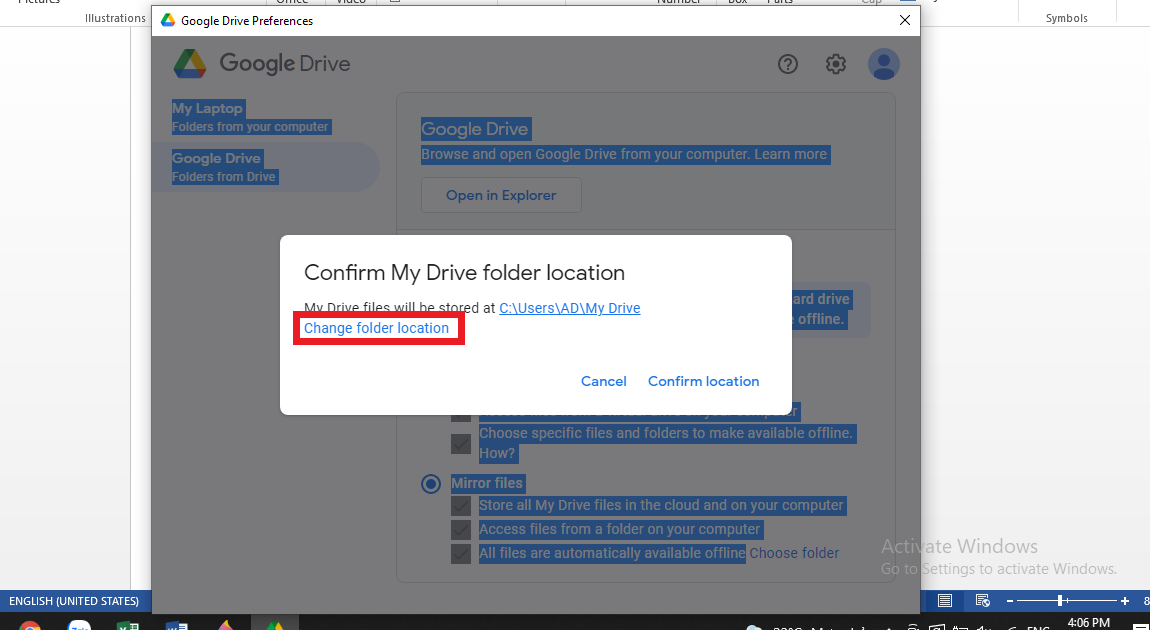Open Excel from the taskbar

pyautogui.click(x=128, y=625)
